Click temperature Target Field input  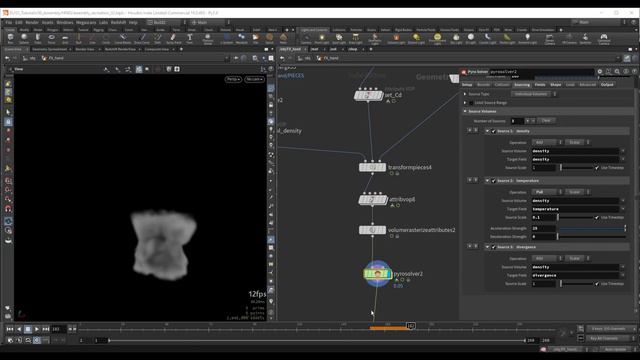(575, 209)
